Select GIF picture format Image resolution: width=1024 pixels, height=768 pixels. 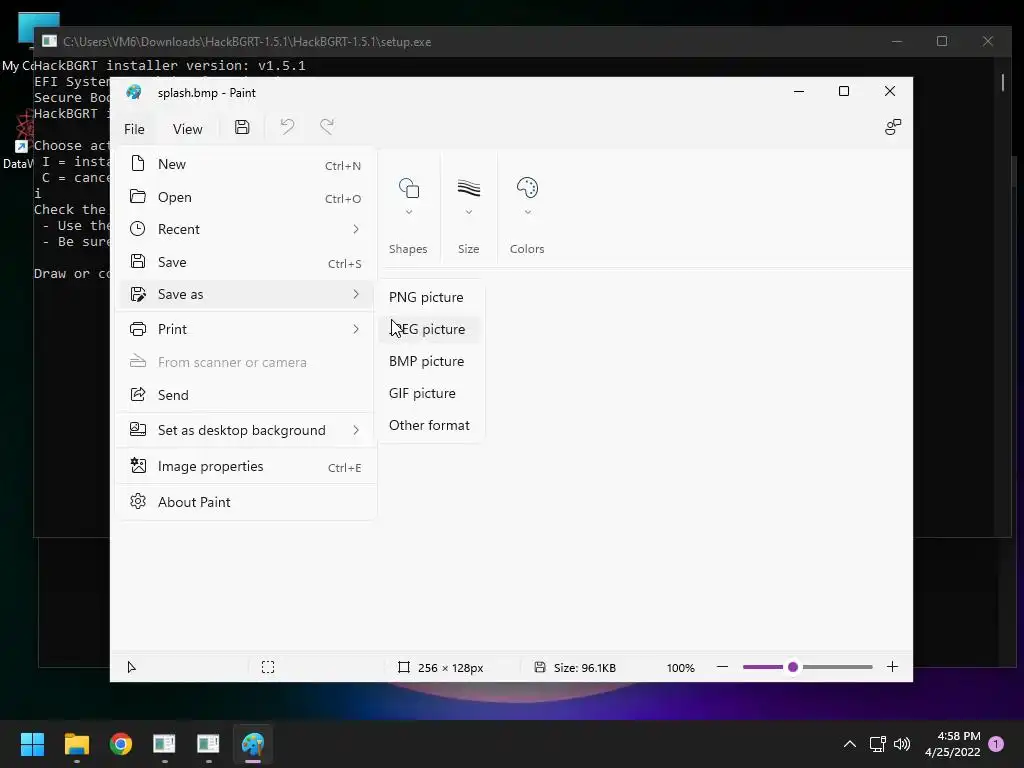tap(431, 393)
